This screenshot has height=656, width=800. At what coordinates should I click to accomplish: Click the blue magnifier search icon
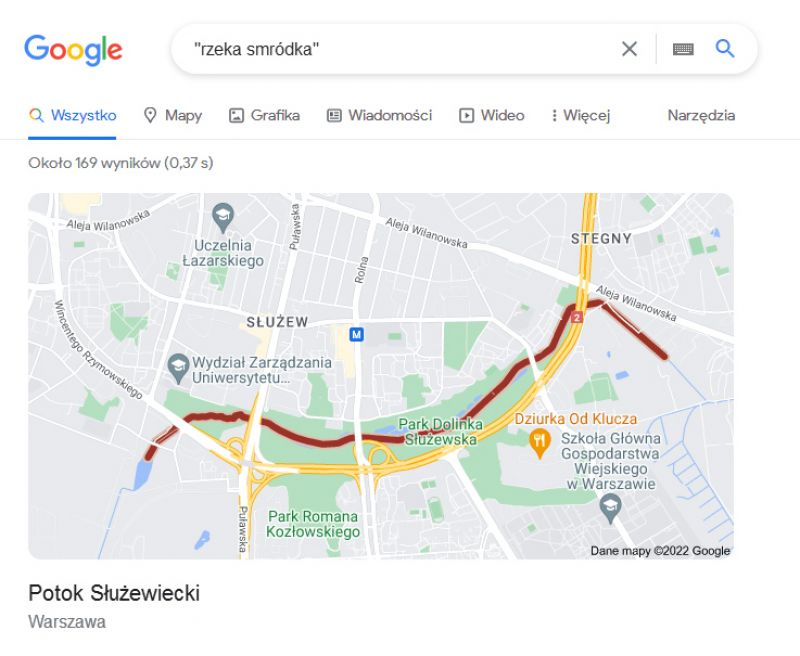coord(724,49)
